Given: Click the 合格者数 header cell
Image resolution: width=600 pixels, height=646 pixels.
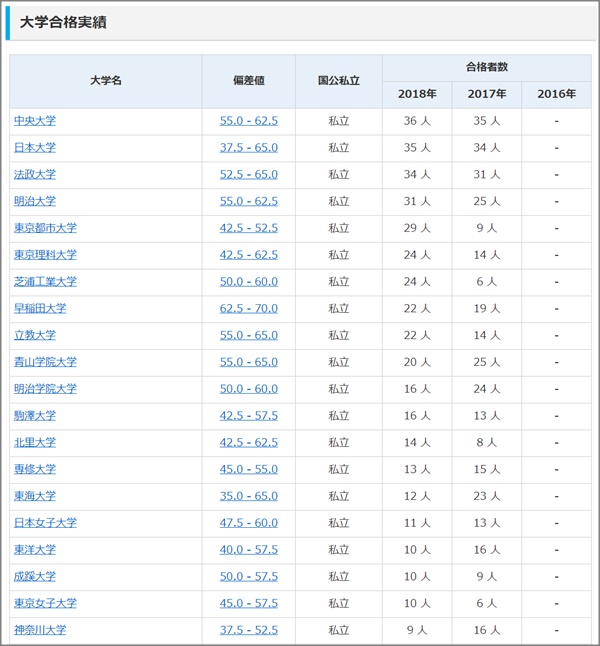Looking at the screenshot, I should click(487, 67).
